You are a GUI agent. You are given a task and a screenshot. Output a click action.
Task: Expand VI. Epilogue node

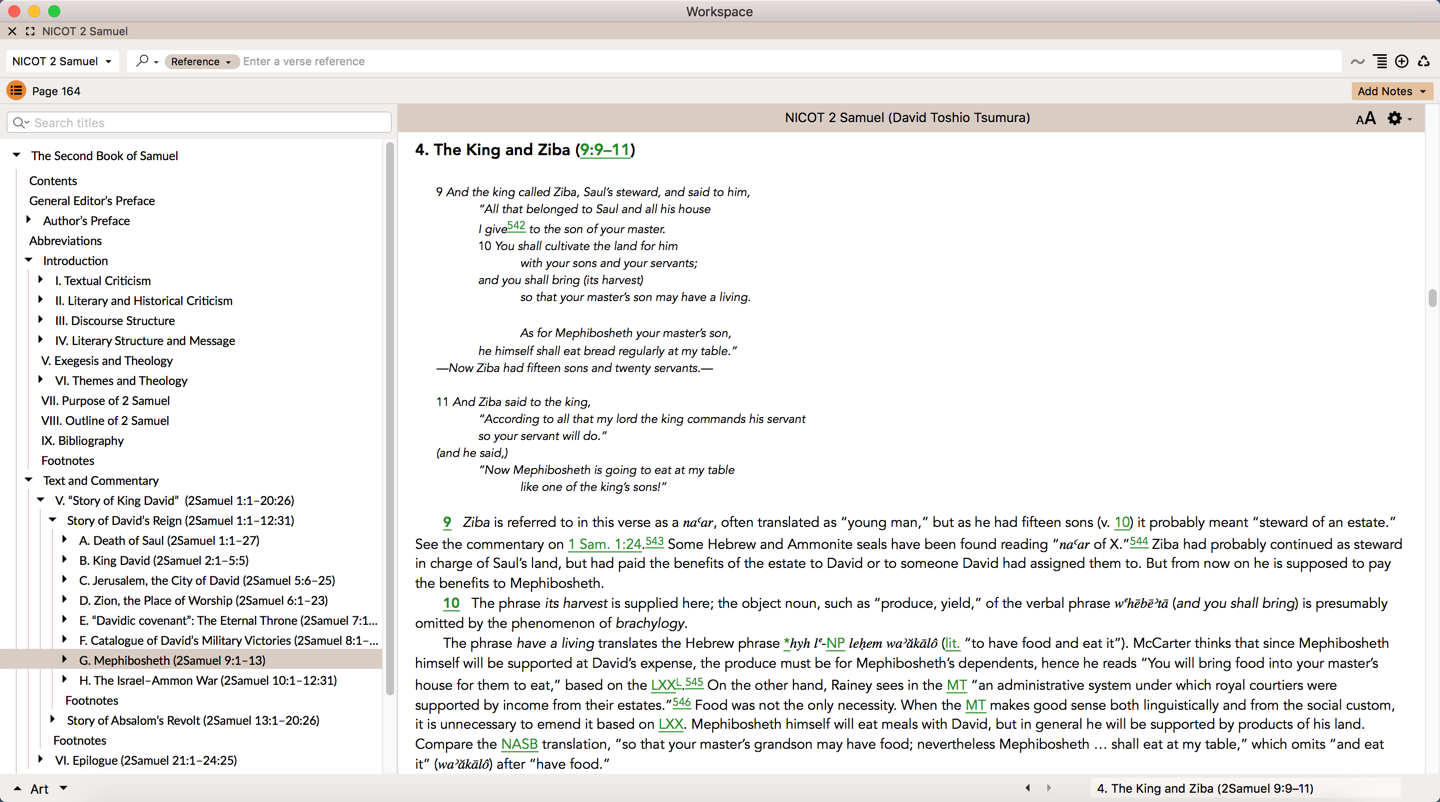click(41, 760)
